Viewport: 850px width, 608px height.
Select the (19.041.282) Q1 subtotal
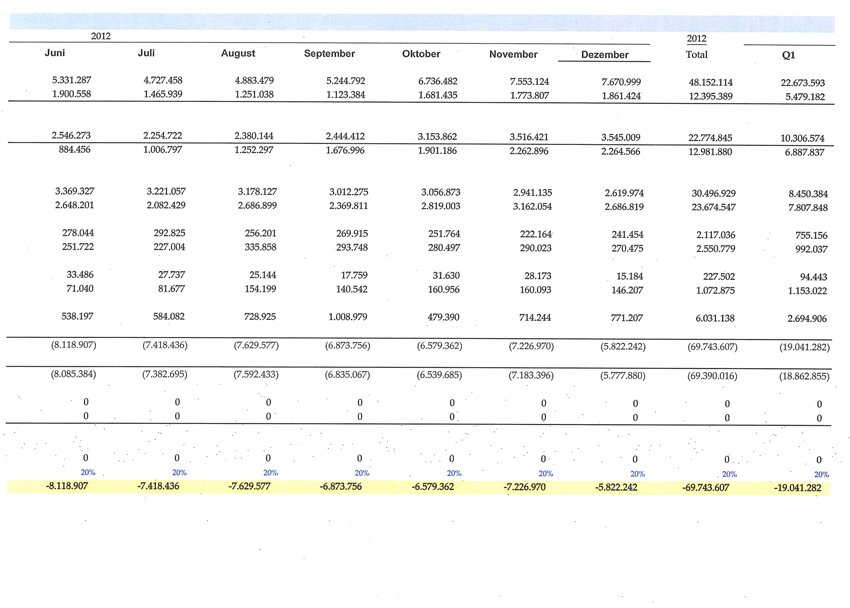point(805,347)
